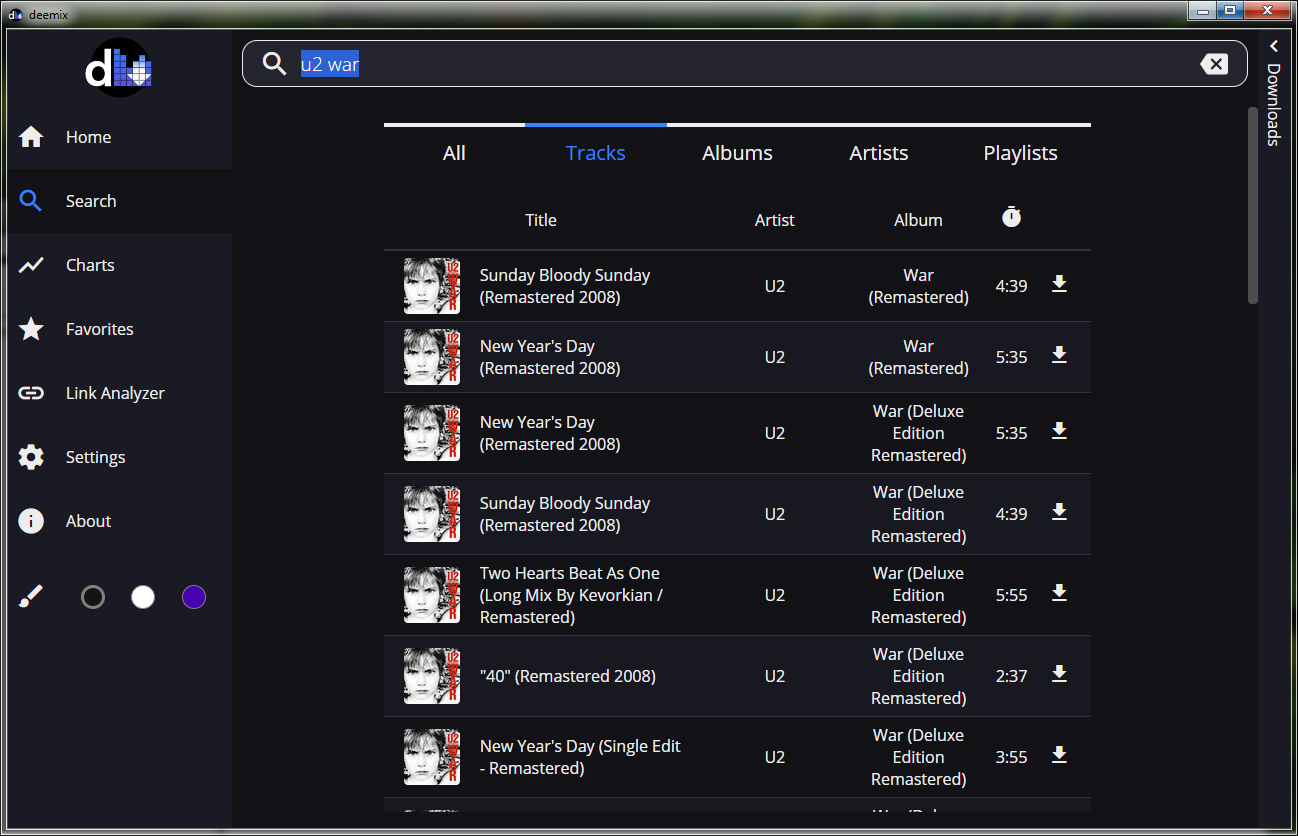The height and width of the screenshot is (836, 1298).
Task: Download Two Hearts Beat As One track
Action: 1059,594
